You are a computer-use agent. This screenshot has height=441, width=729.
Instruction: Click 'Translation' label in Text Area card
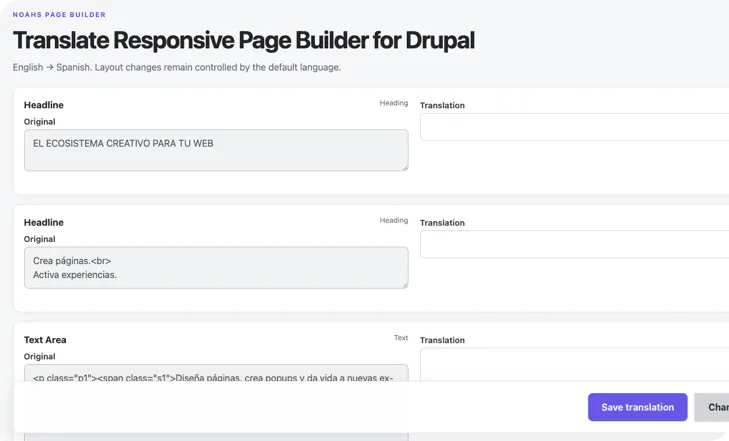coord(442,340)
